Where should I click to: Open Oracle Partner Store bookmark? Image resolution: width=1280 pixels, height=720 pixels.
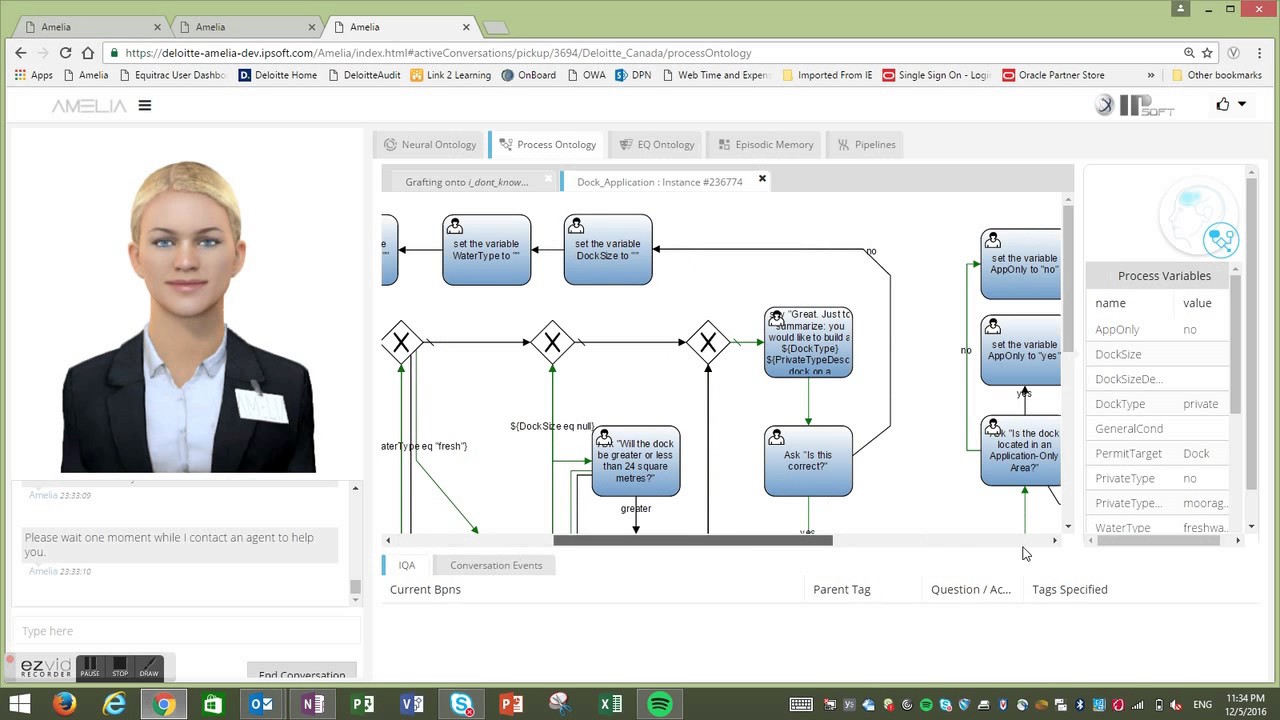(x=1053, y=75)
